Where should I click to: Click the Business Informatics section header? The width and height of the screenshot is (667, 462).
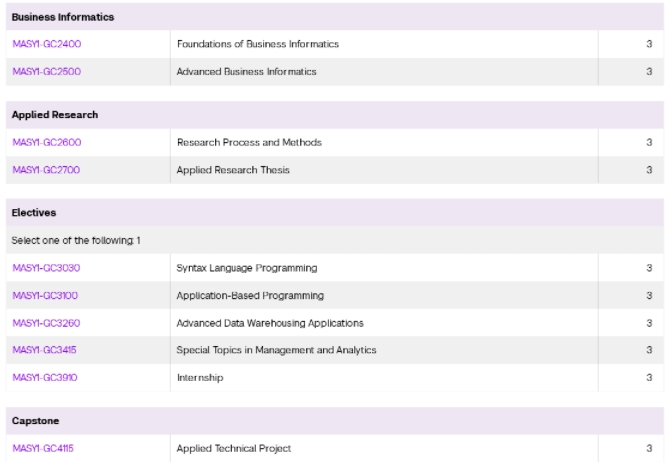point(63,17)
